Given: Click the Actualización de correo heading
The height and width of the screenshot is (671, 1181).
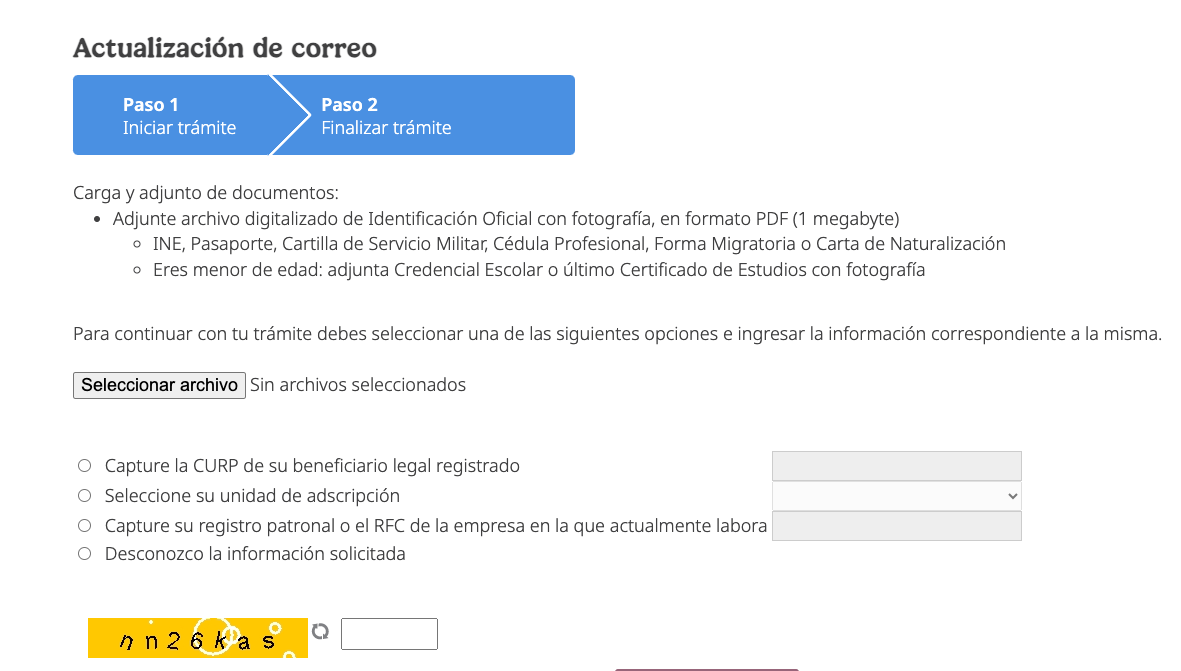Looking at the screenshot, I should (225, 48).
